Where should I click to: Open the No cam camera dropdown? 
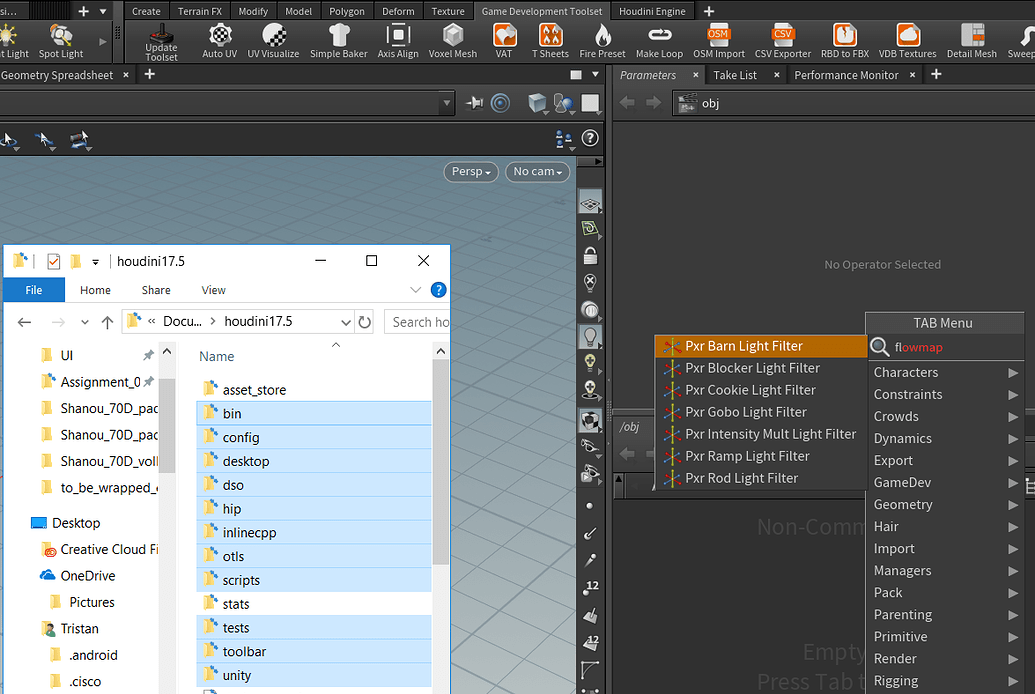click(537, 171)
